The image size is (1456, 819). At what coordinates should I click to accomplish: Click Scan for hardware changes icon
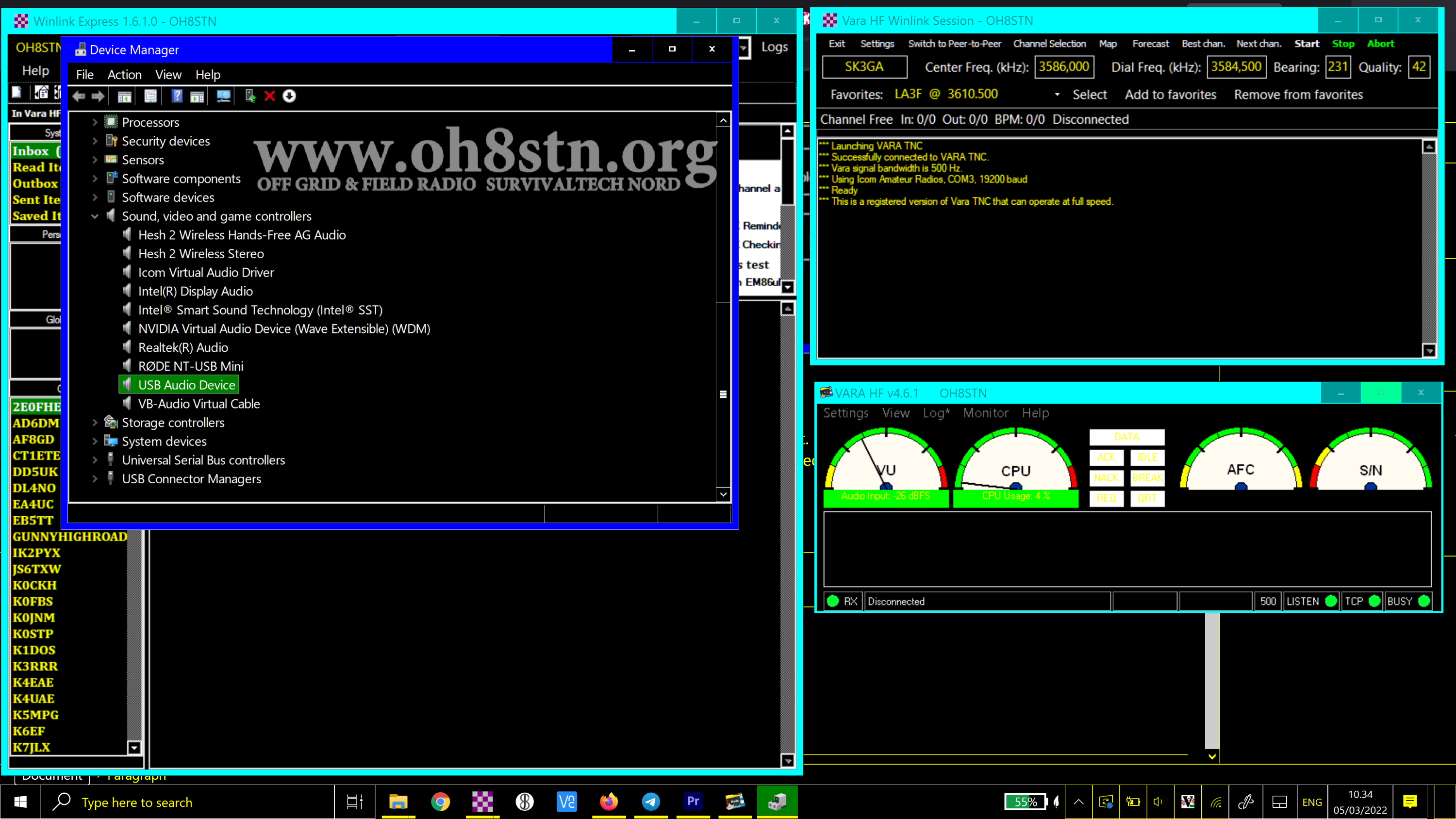224,96
